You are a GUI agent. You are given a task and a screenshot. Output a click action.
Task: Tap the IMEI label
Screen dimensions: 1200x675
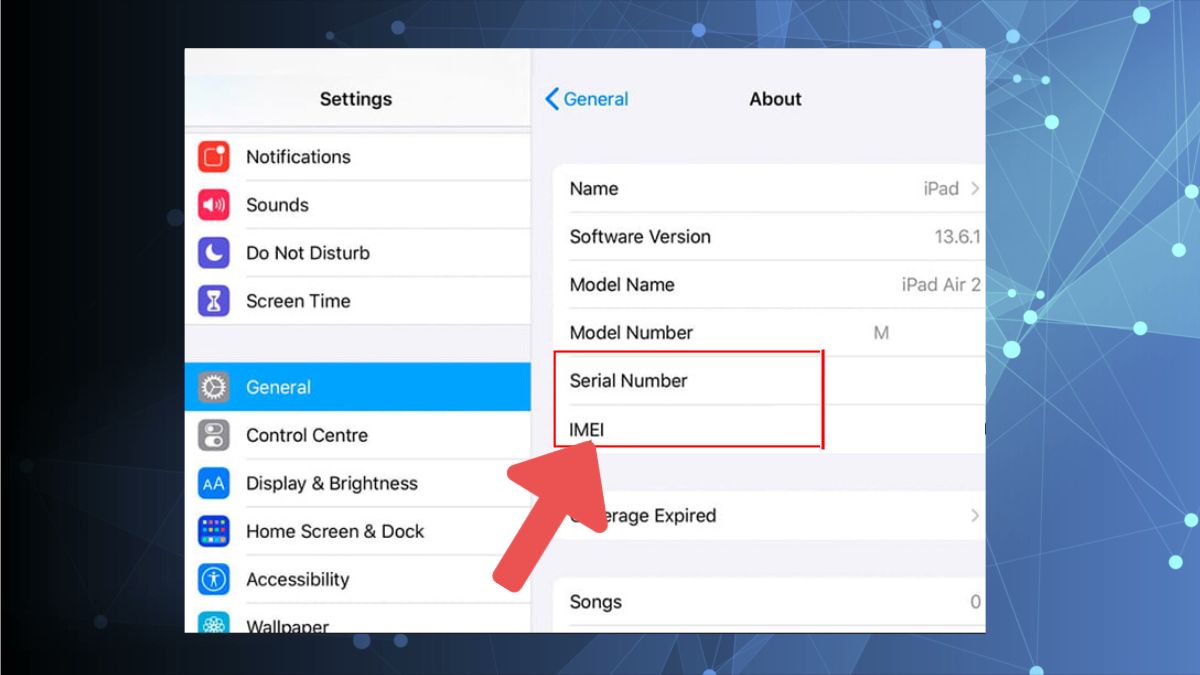coord(587,430)
